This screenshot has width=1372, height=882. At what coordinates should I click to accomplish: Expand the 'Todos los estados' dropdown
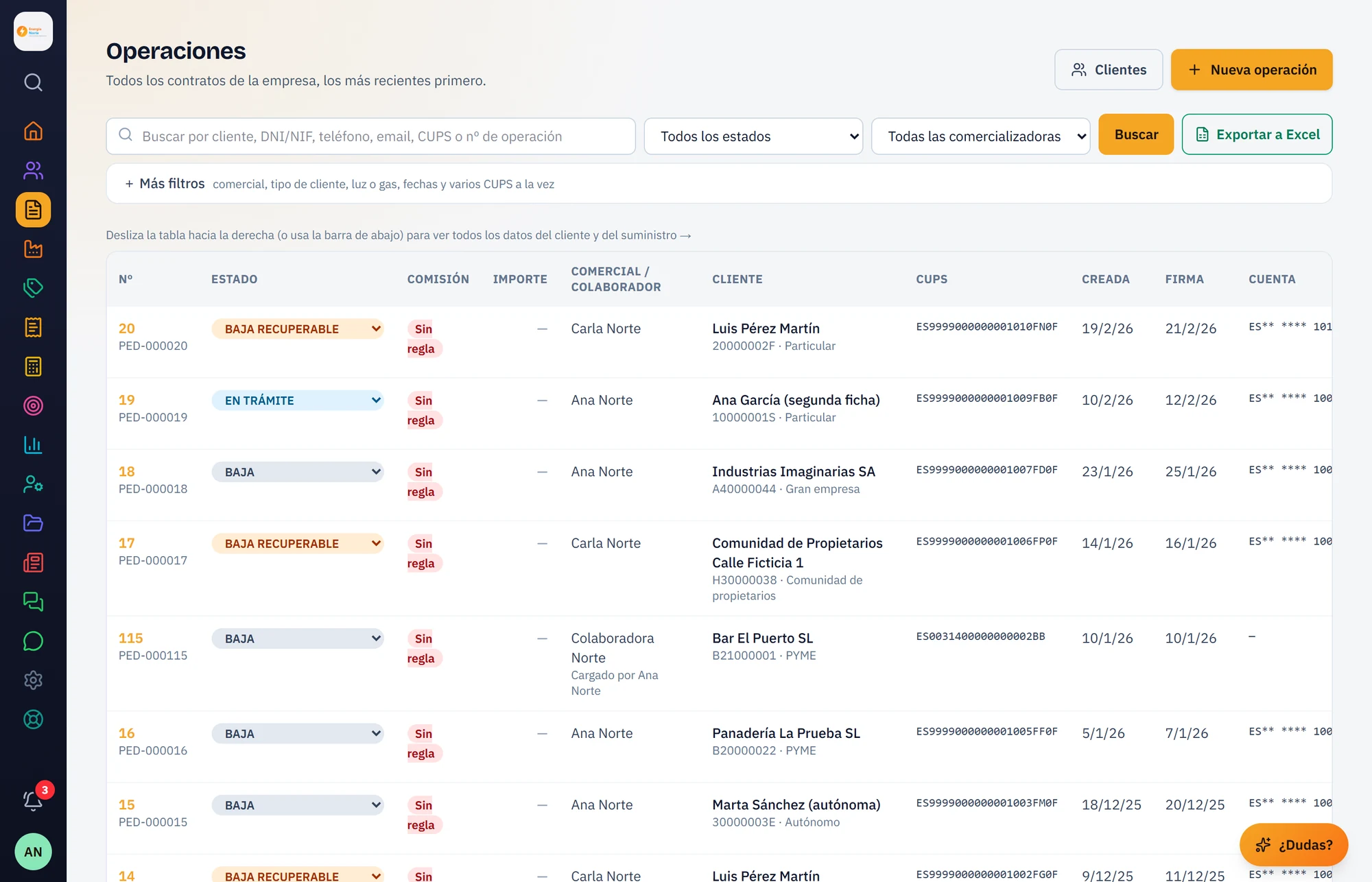click(753, 136)
